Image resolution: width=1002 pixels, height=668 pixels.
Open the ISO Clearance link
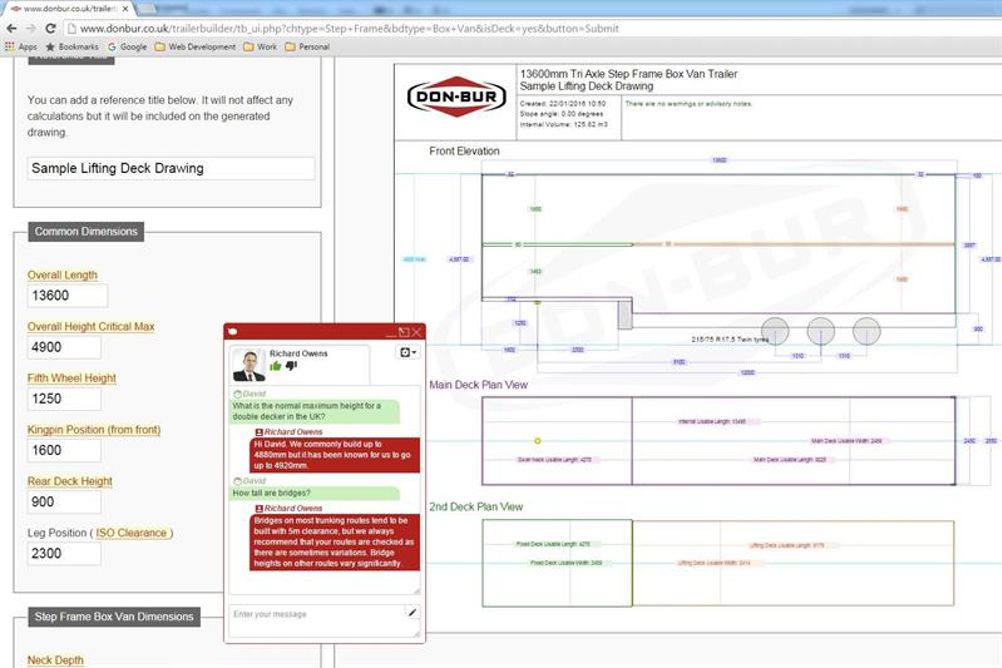(133, 533)
